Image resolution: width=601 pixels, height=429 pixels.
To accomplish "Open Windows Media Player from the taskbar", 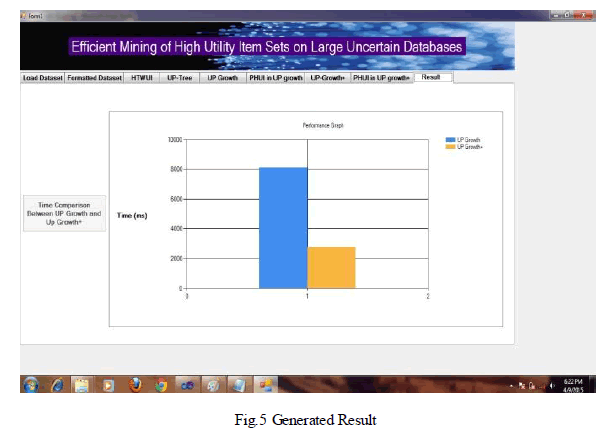I will 109,384.
